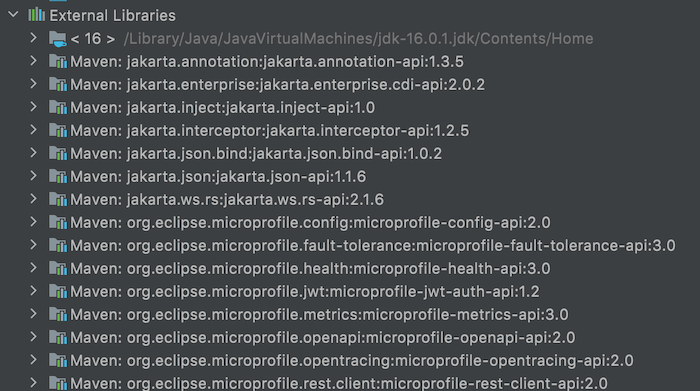Image resolution: width=700 pixels, height=391 pixels.
Task: Expand the jakarta.ws.rs-api:2.1.6 library
Action: pyautogui.click(x=33, y=199)
